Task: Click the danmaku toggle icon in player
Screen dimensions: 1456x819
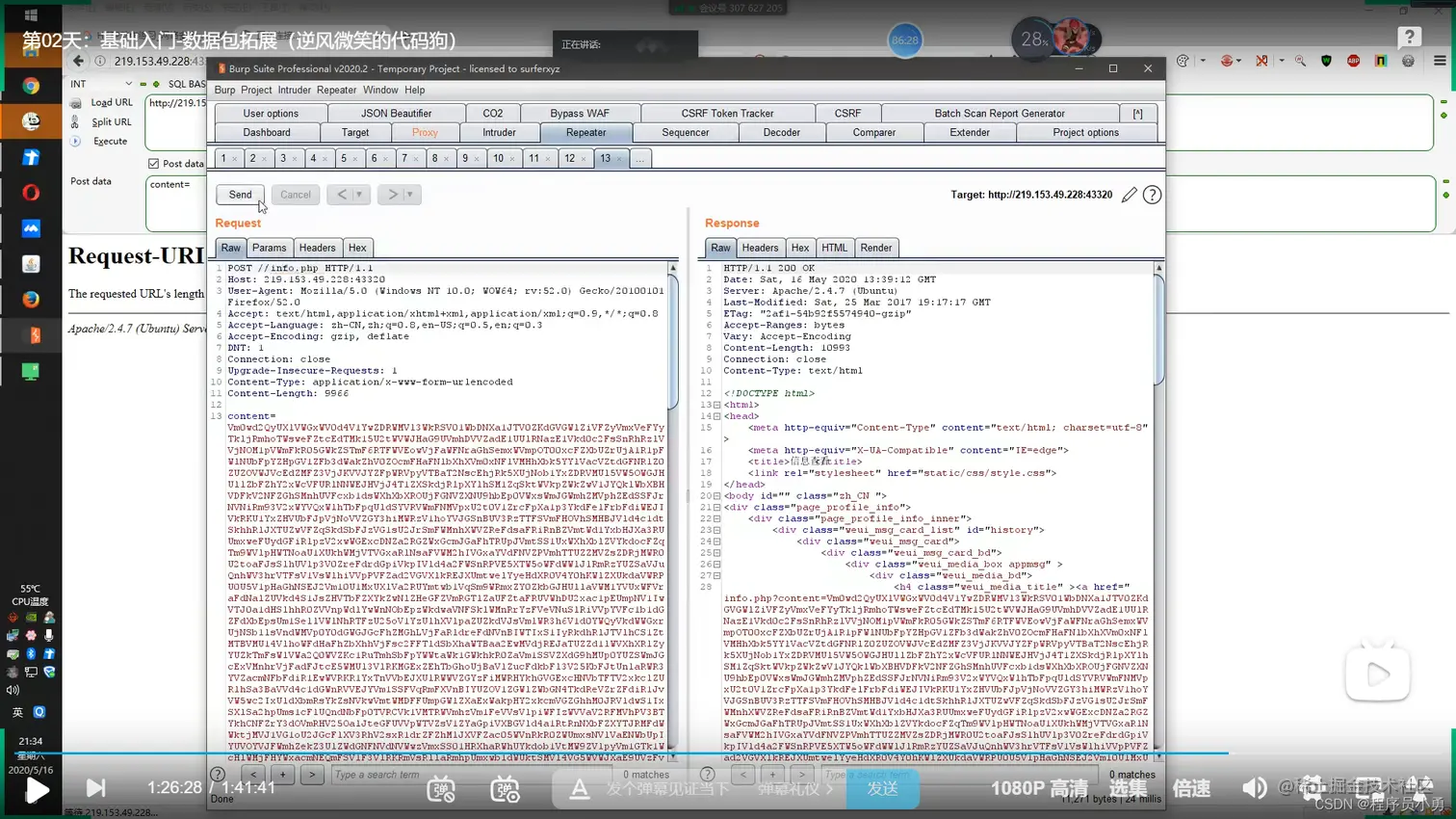Action: pyautogui.click(x=441, y=789)
